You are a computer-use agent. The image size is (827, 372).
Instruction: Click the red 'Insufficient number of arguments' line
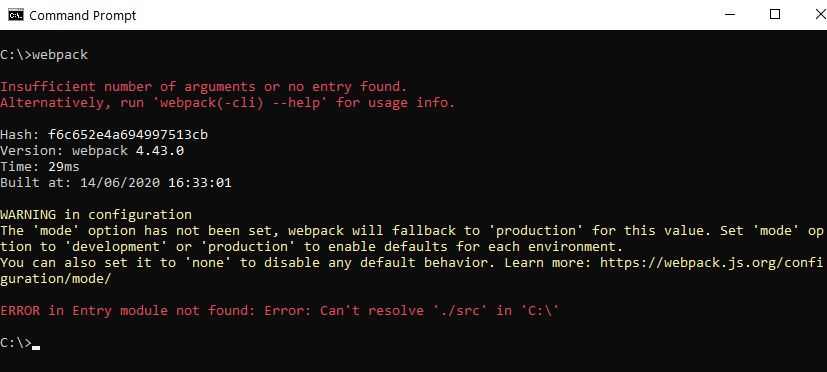tap(204, 87)
